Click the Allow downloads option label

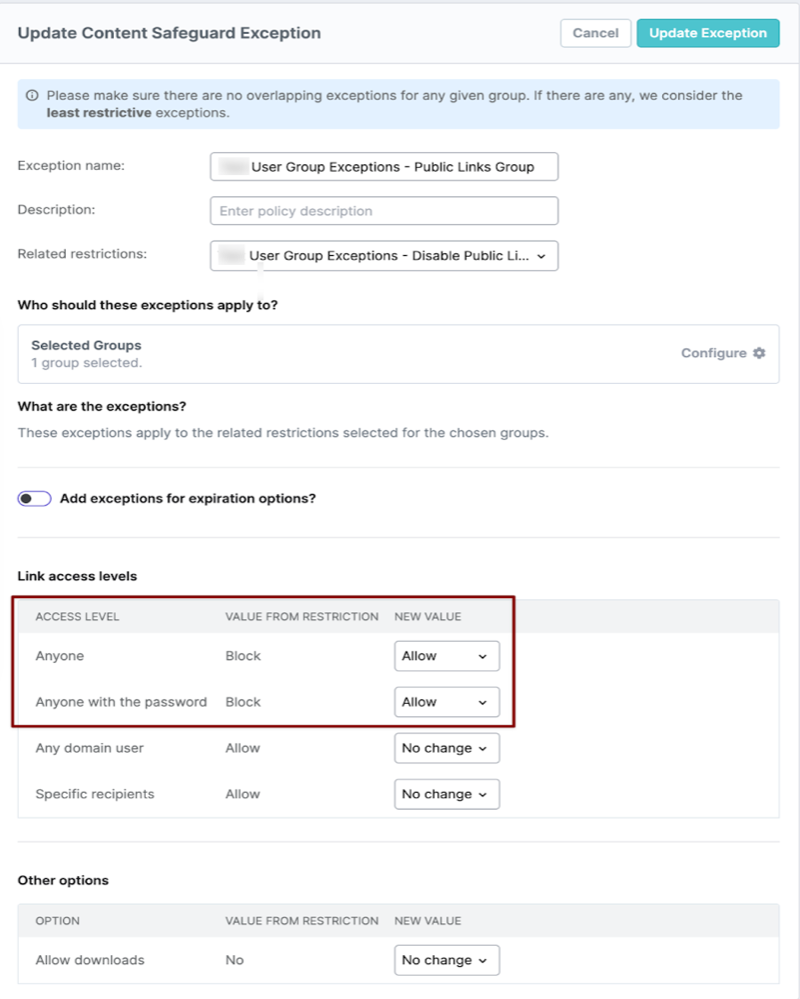coord(90,960)
